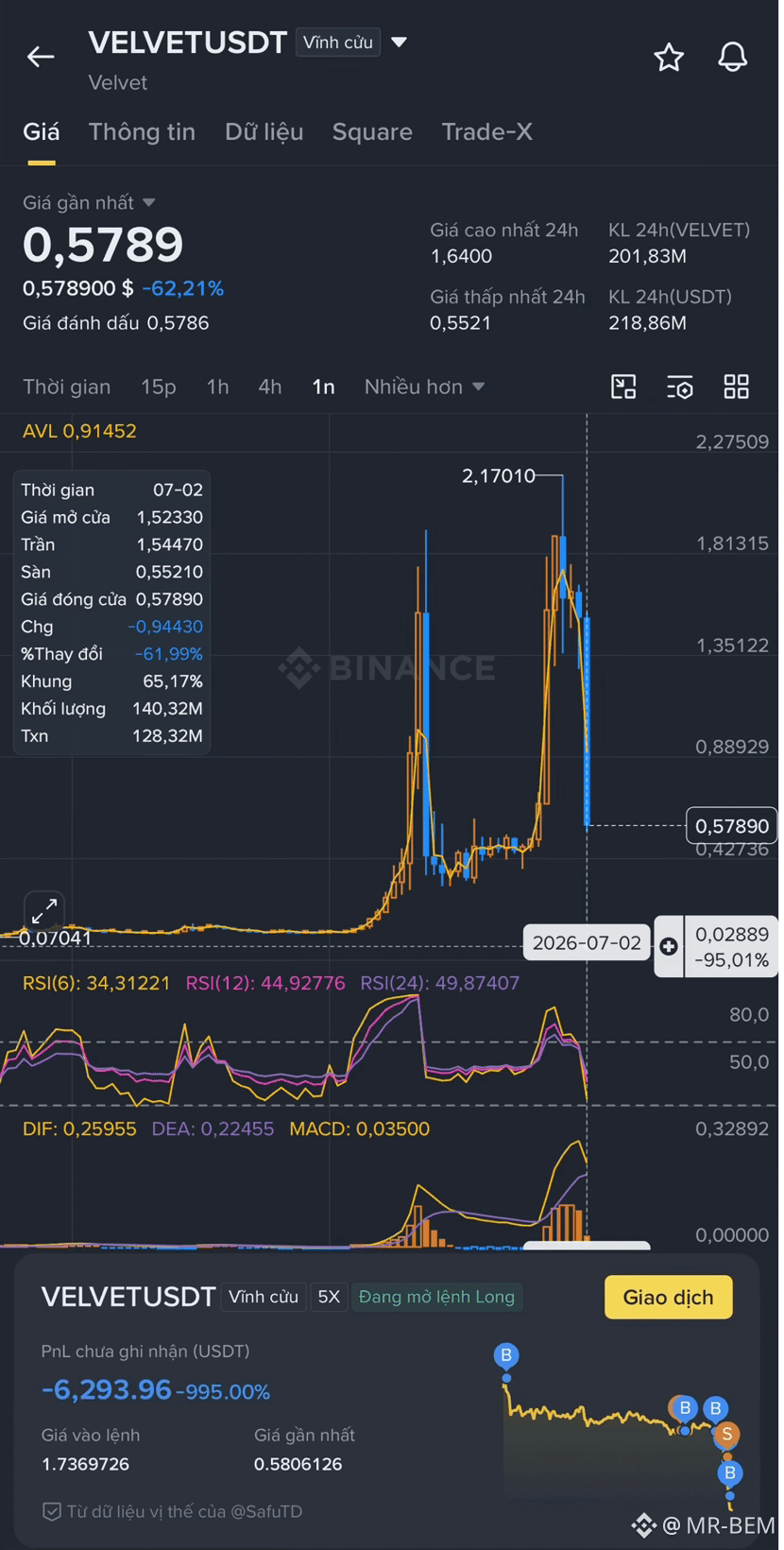
Task: Click the 0,07041 low price marker
Action: (56, 939)
